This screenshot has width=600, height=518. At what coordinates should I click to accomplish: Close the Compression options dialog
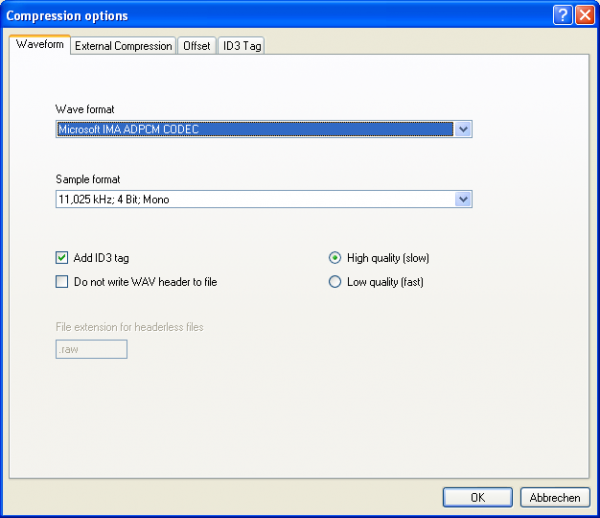click(x=584, y=15)
